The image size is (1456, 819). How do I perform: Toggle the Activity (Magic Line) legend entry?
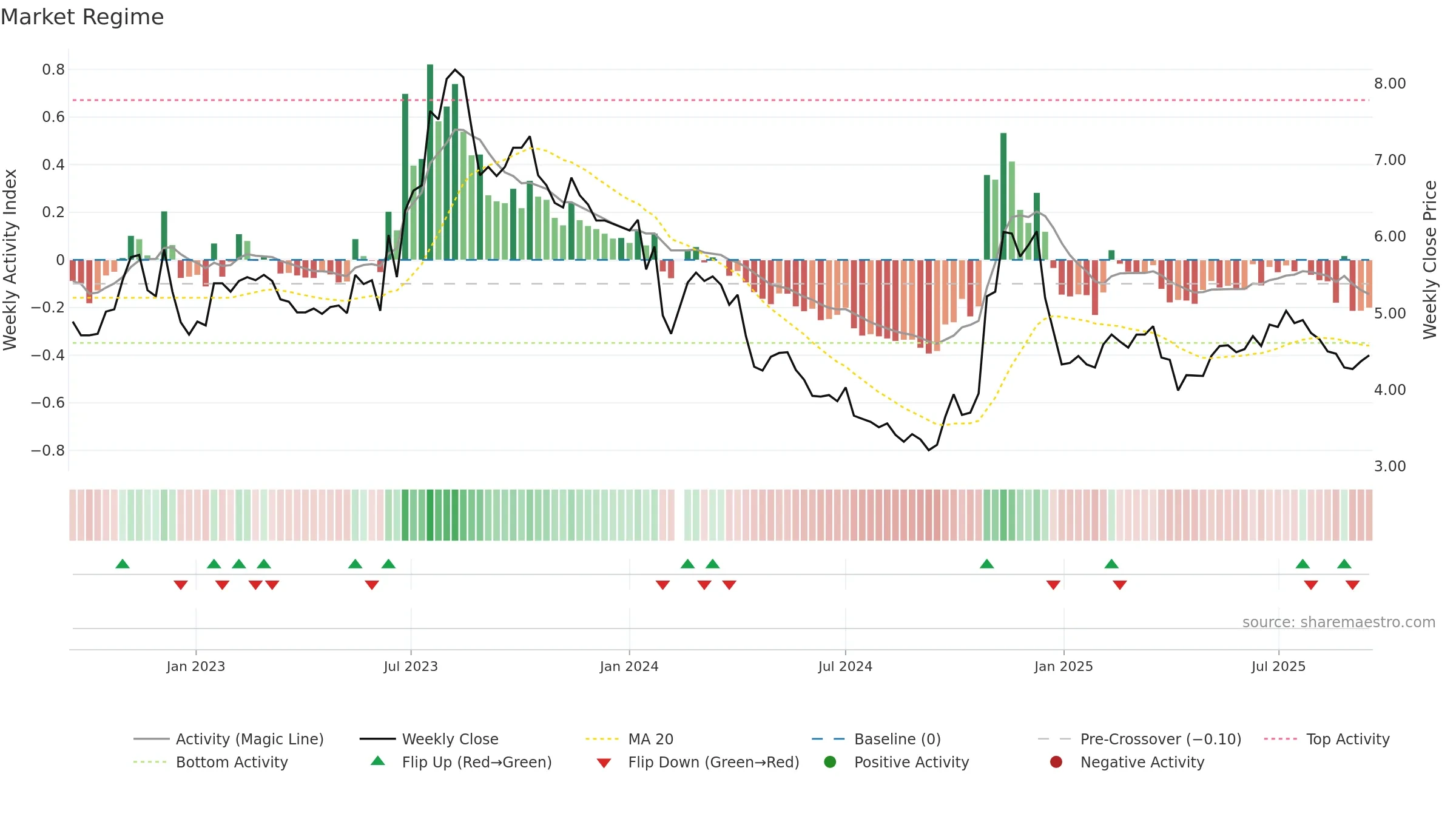tap(229, 739)
